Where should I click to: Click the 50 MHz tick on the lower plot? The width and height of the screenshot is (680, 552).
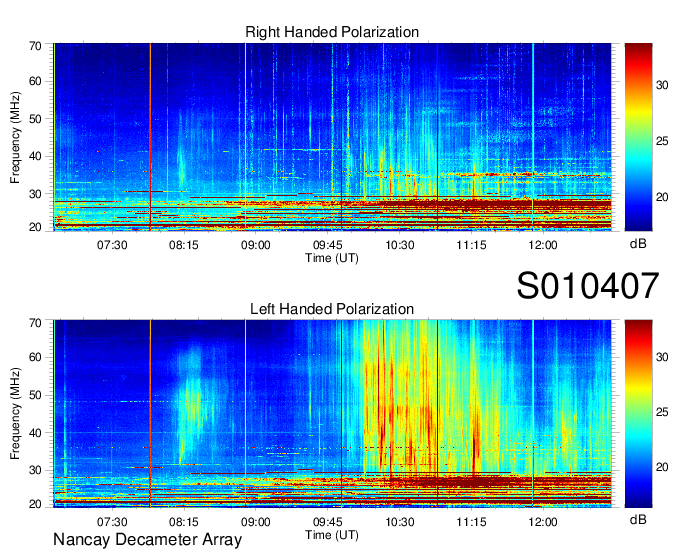[36, 395]
